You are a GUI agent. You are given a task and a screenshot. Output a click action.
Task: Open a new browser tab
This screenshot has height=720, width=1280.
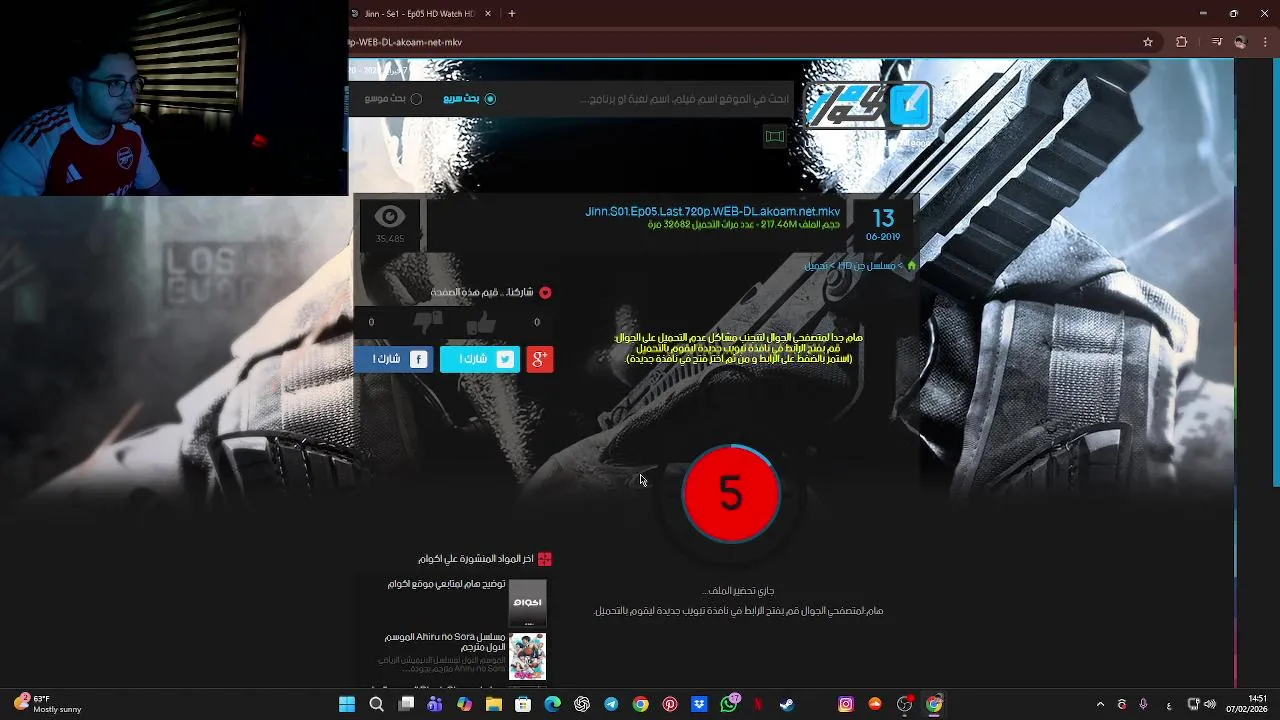[x=512, y=14]
